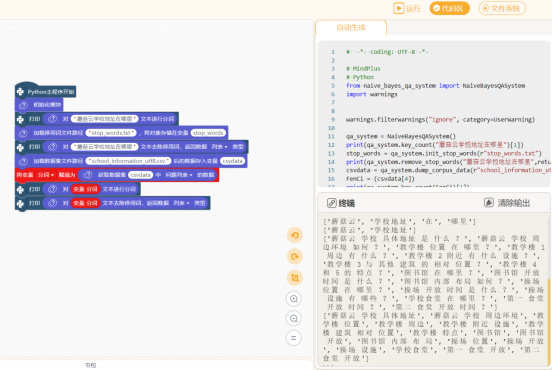The height and width of the screenshot is (370, 552).
Task: Click line number 12 in code gutter
Action: 331,145
